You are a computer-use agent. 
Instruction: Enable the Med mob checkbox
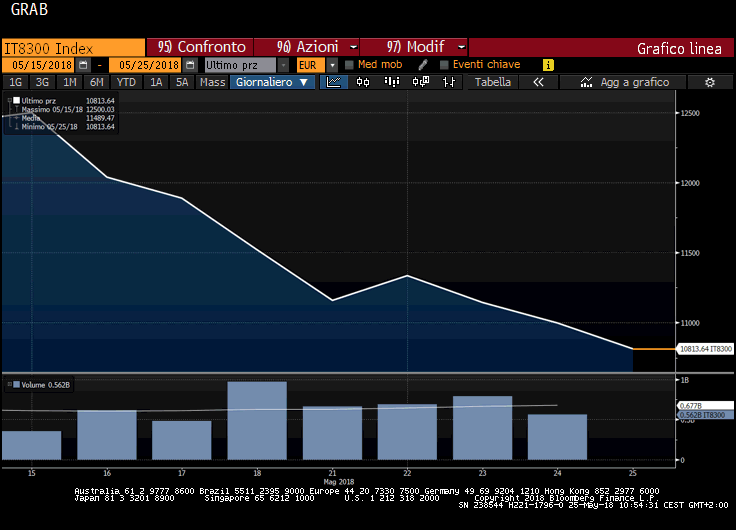[349, 65]
